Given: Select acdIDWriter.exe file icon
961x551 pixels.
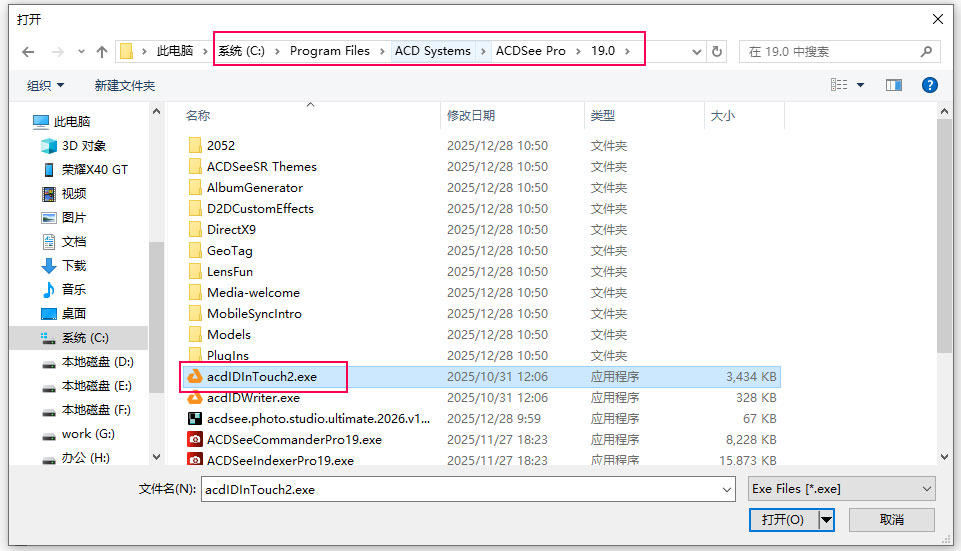Looking at the screenshot, I should pyautogui.click(x=194, y=398).
